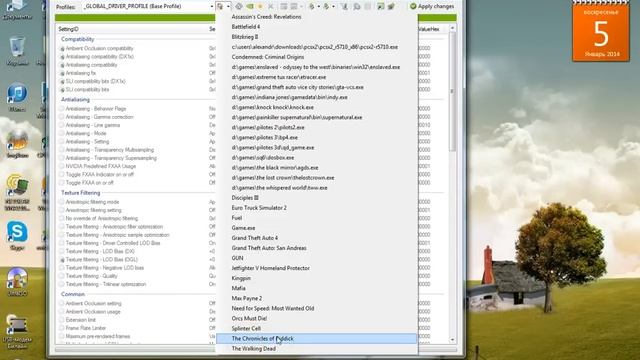Open the Skype desktop shortcut
The image size is (640, 360).
(17, 236)
